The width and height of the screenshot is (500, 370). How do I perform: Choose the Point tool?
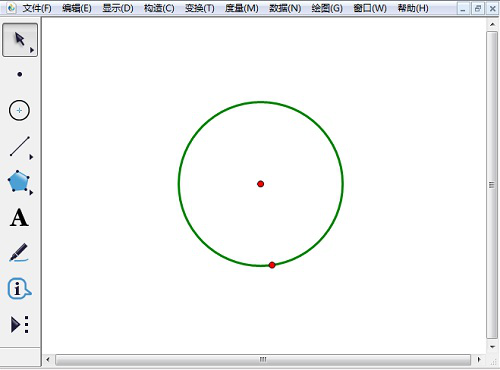(20, 74)
